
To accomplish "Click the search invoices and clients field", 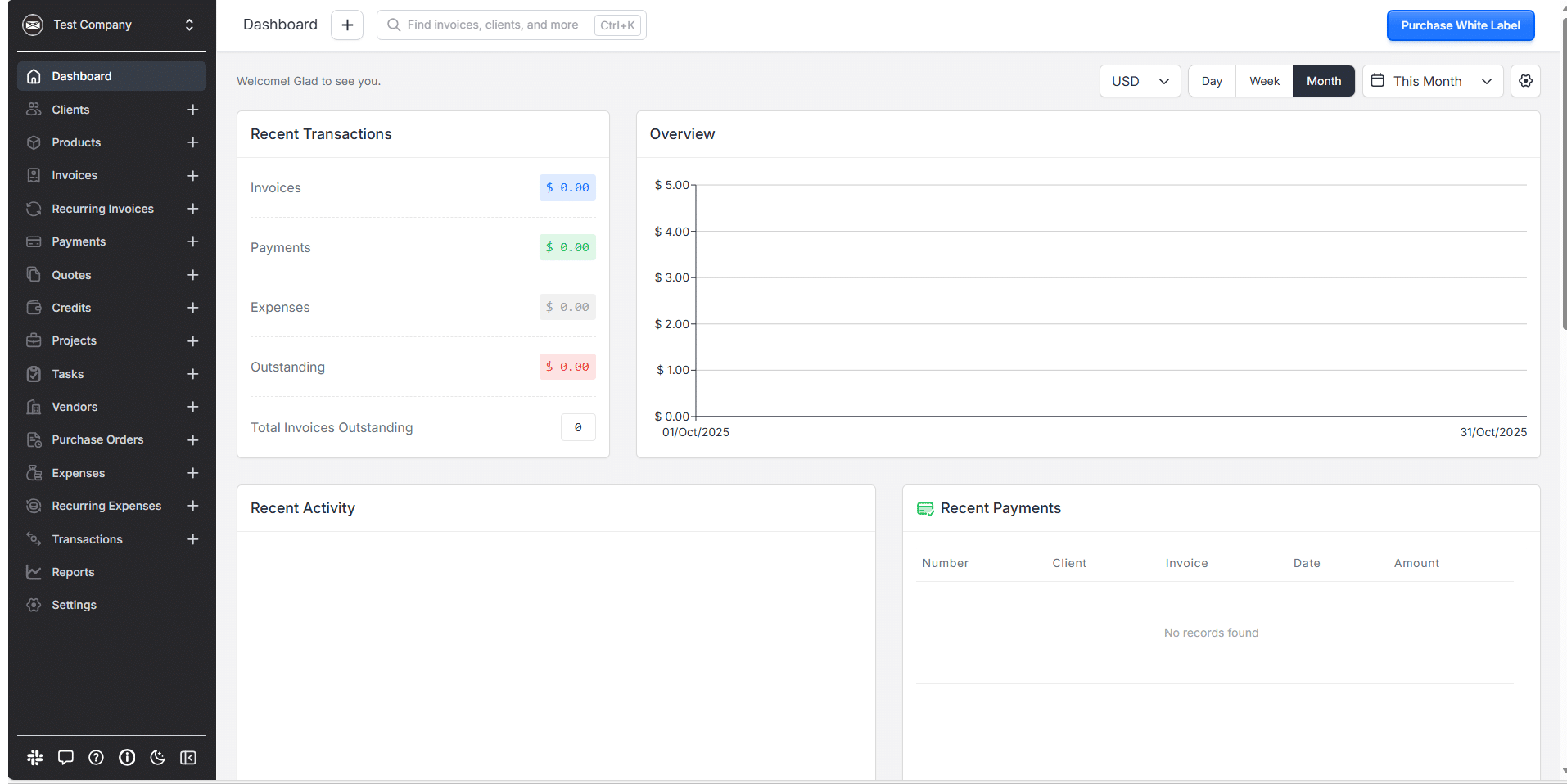I will (493, 25).
